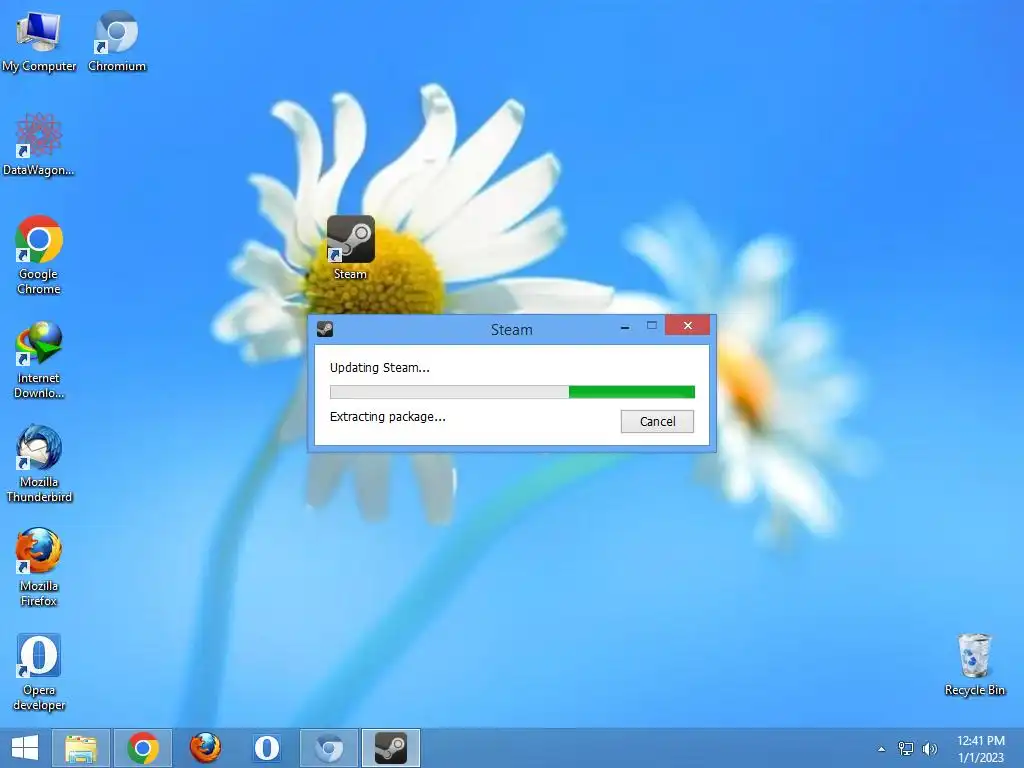1024x768 pixels.
Task: Select the Google Chrome desktop shortcut
Action: pyautogui.click(x=39, y=255)
